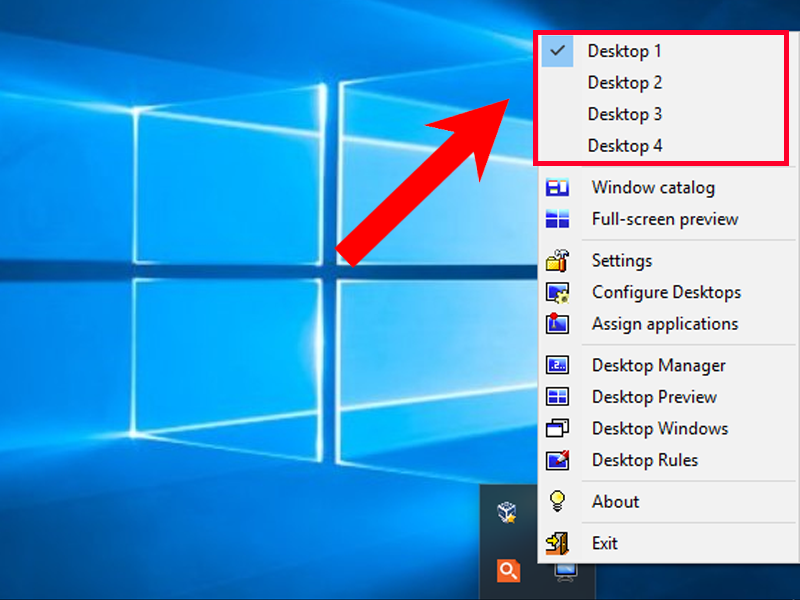
Task: Open Desktop Manager
Action: pyautogui.click(x=668, y=365)
